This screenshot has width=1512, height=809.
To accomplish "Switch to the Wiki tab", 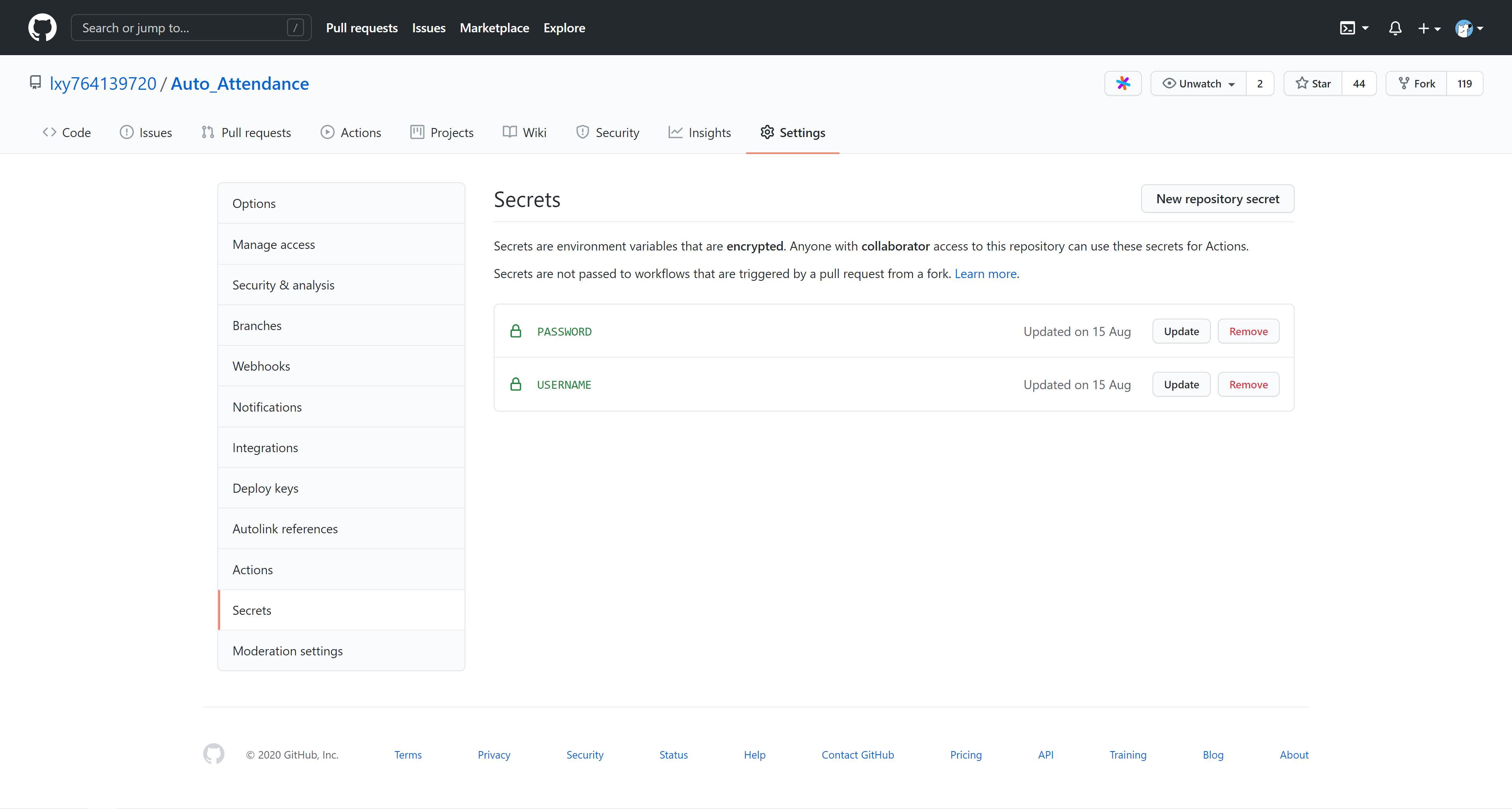I will (x=525, y=133).
